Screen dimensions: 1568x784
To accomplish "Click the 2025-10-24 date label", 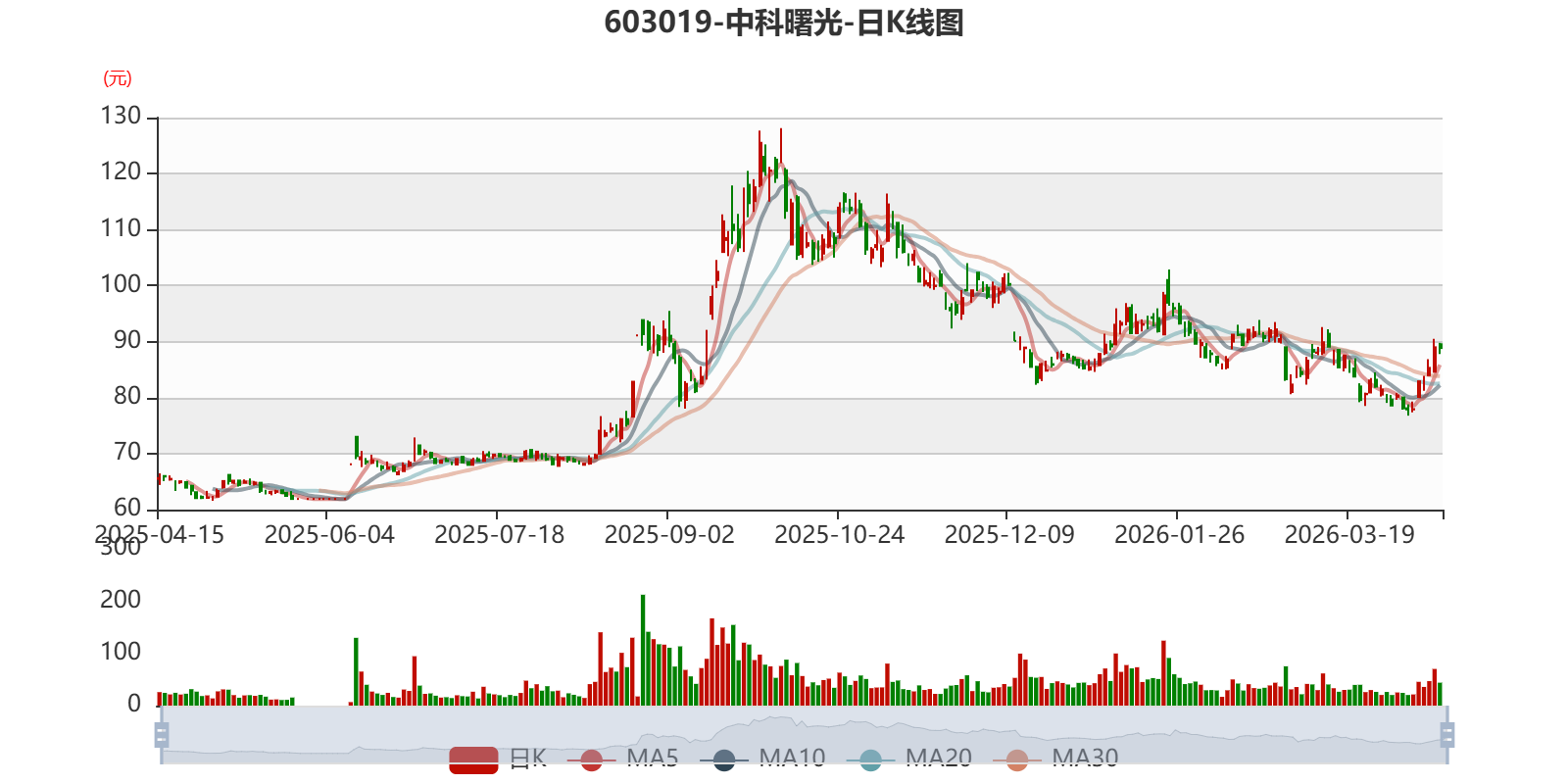I will pyautogui.click(x=840, y=535).
